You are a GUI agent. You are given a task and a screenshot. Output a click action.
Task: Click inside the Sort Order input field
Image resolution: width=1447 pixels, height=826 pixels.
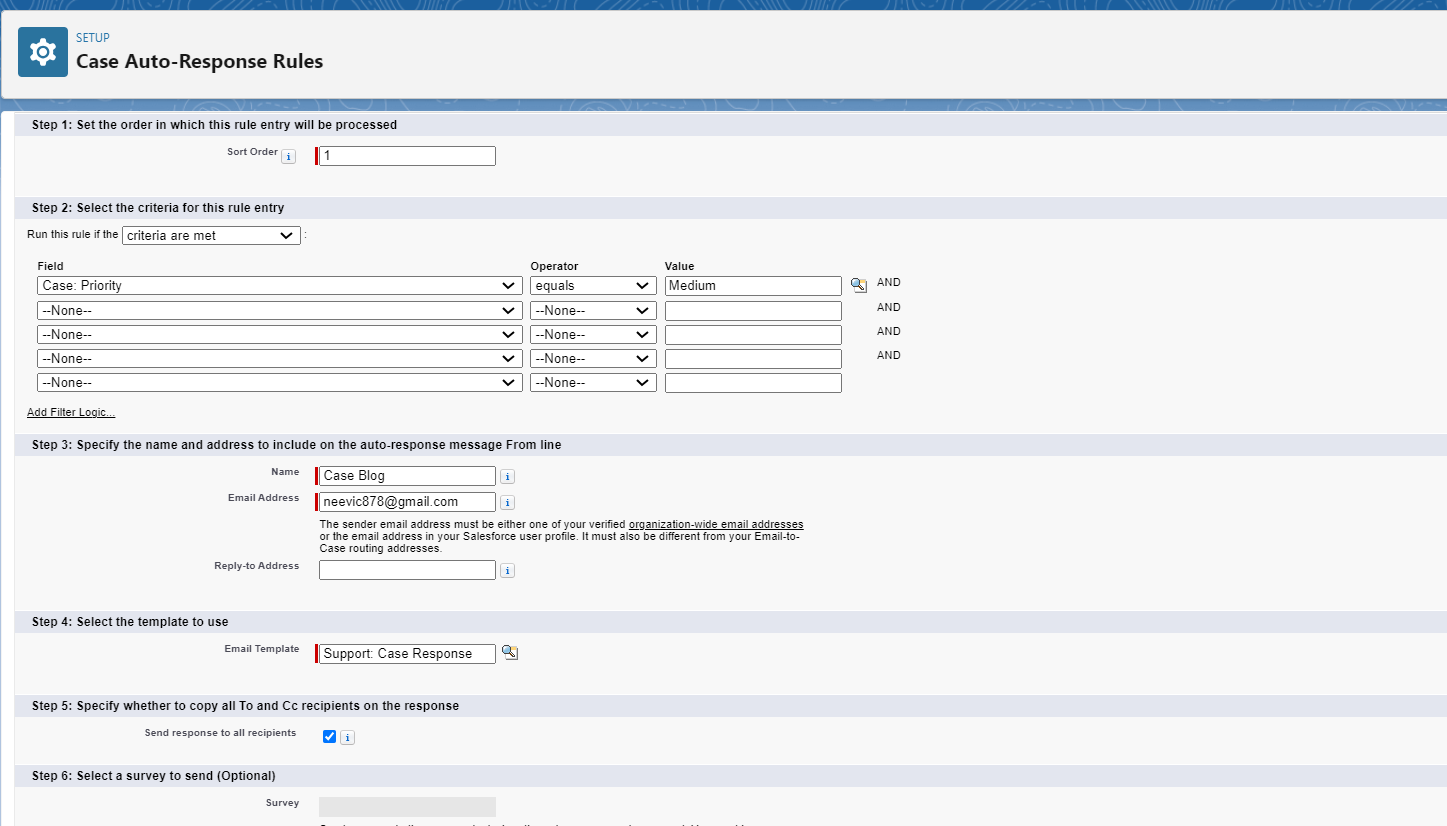pos(405,155)
